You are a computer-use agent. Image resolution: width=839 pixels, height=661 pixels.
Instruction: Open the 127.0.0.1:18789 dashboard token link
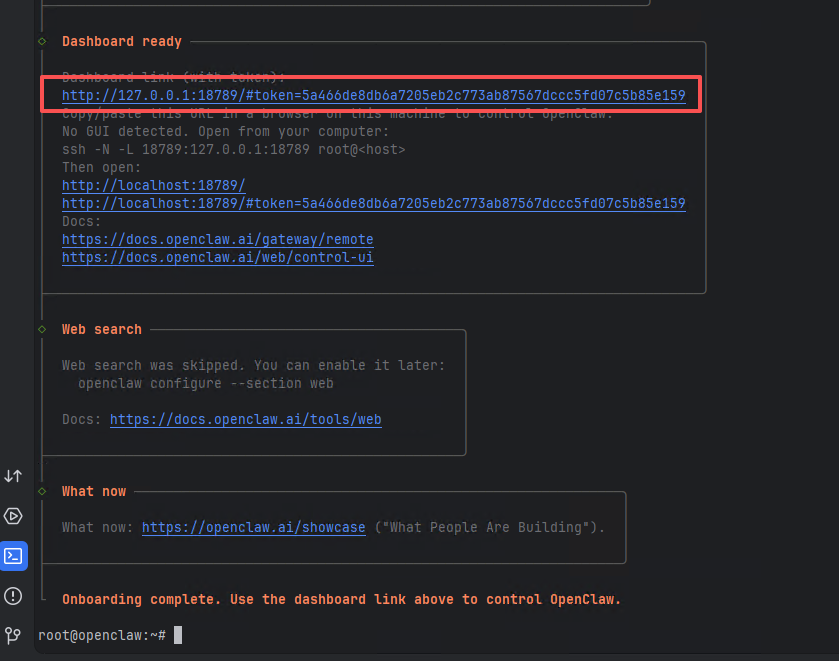[x=373, y=96]
